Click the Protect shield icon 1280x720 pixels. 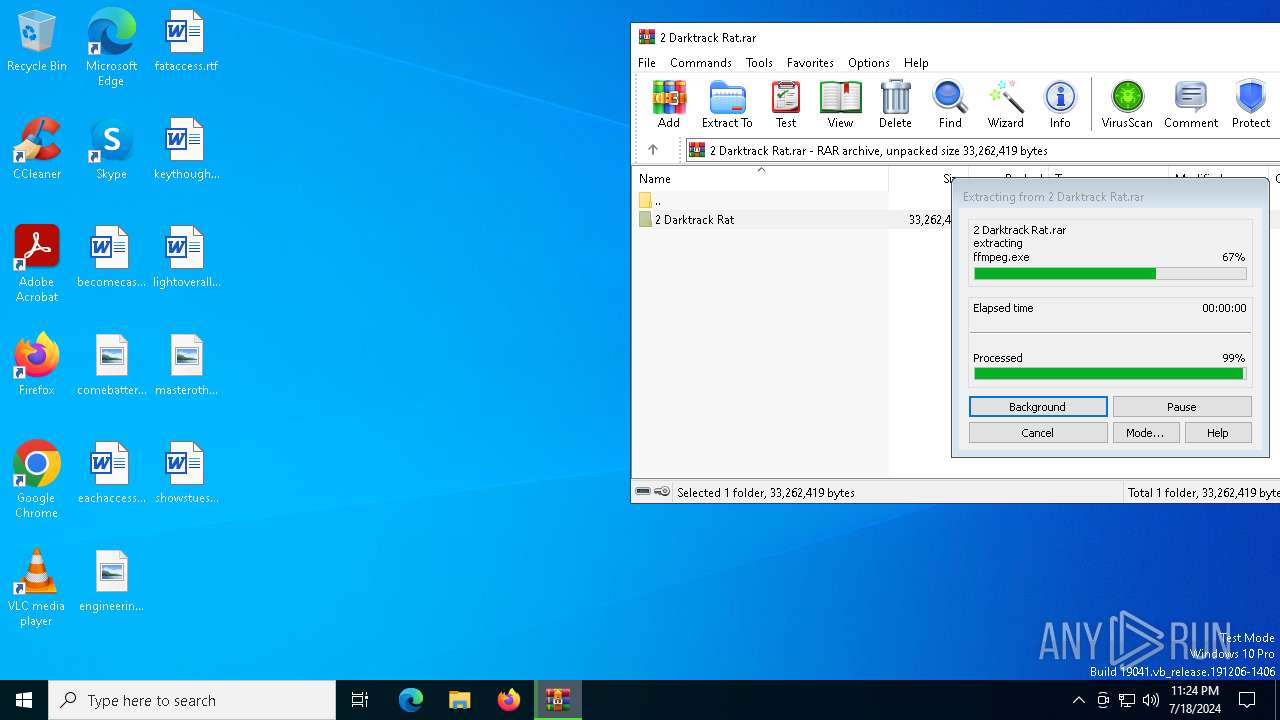[x=1251, y=104]
